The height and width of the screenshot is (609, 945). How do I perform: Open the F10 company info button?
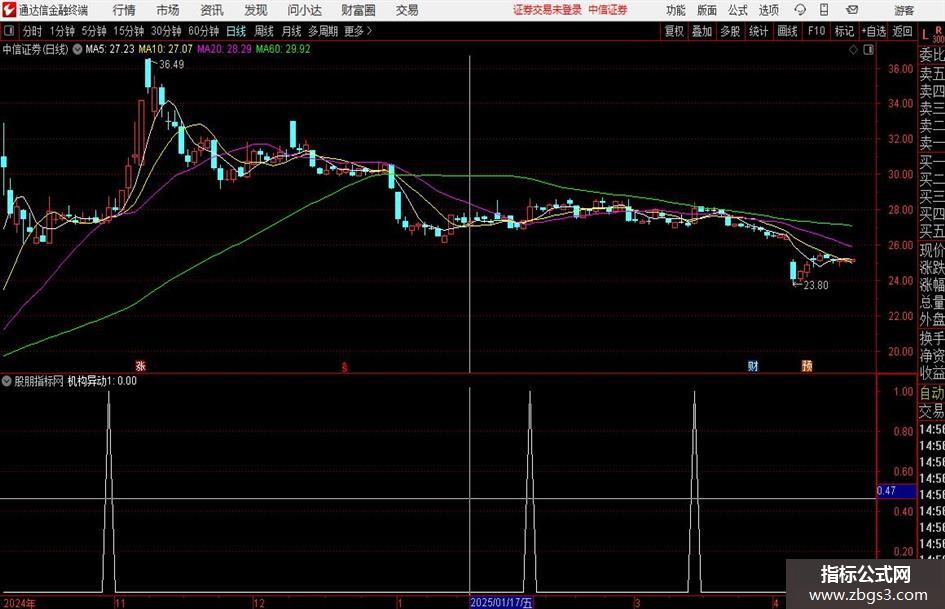pos(816,31)
